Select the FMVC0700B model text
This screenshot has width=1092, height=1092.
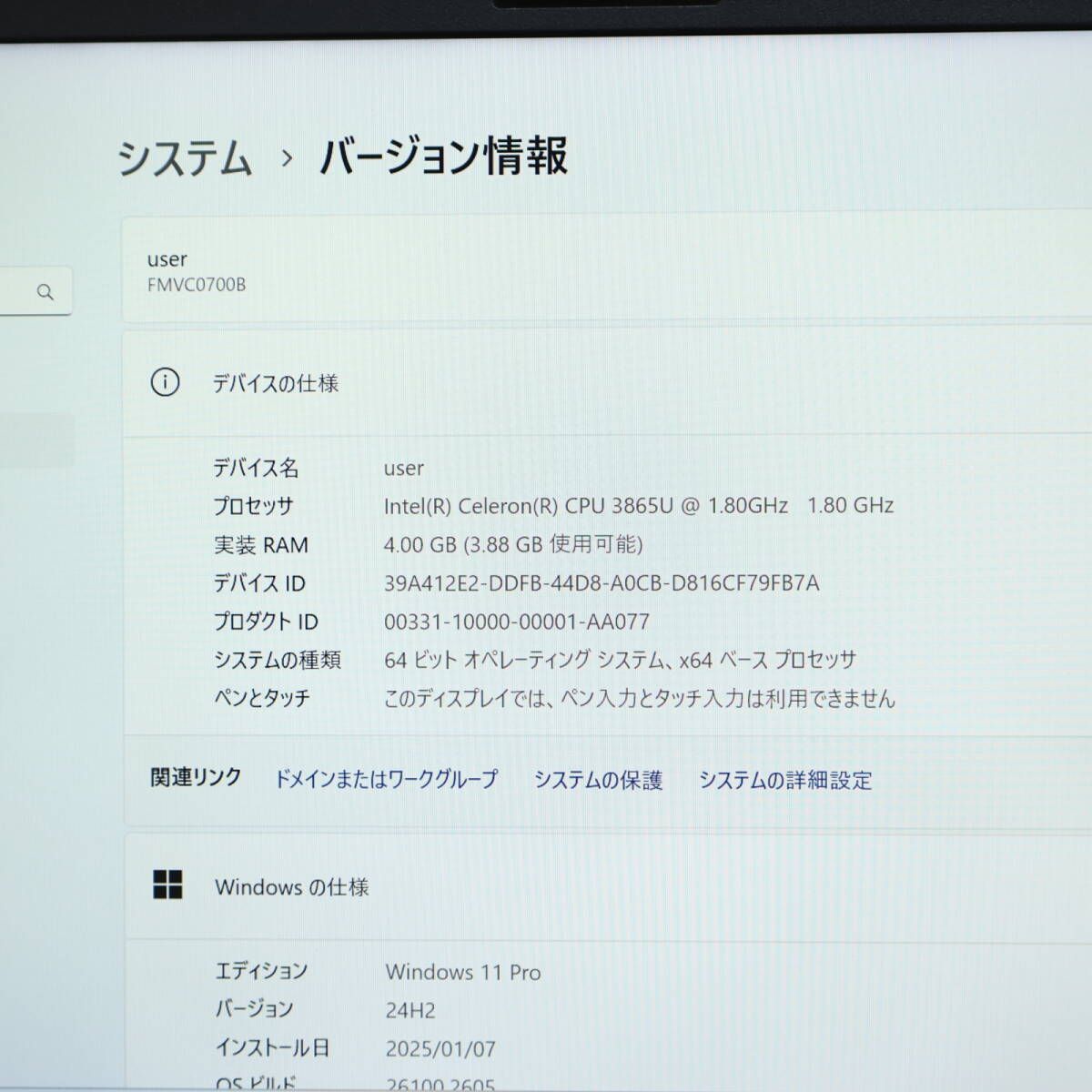[197, 285]
